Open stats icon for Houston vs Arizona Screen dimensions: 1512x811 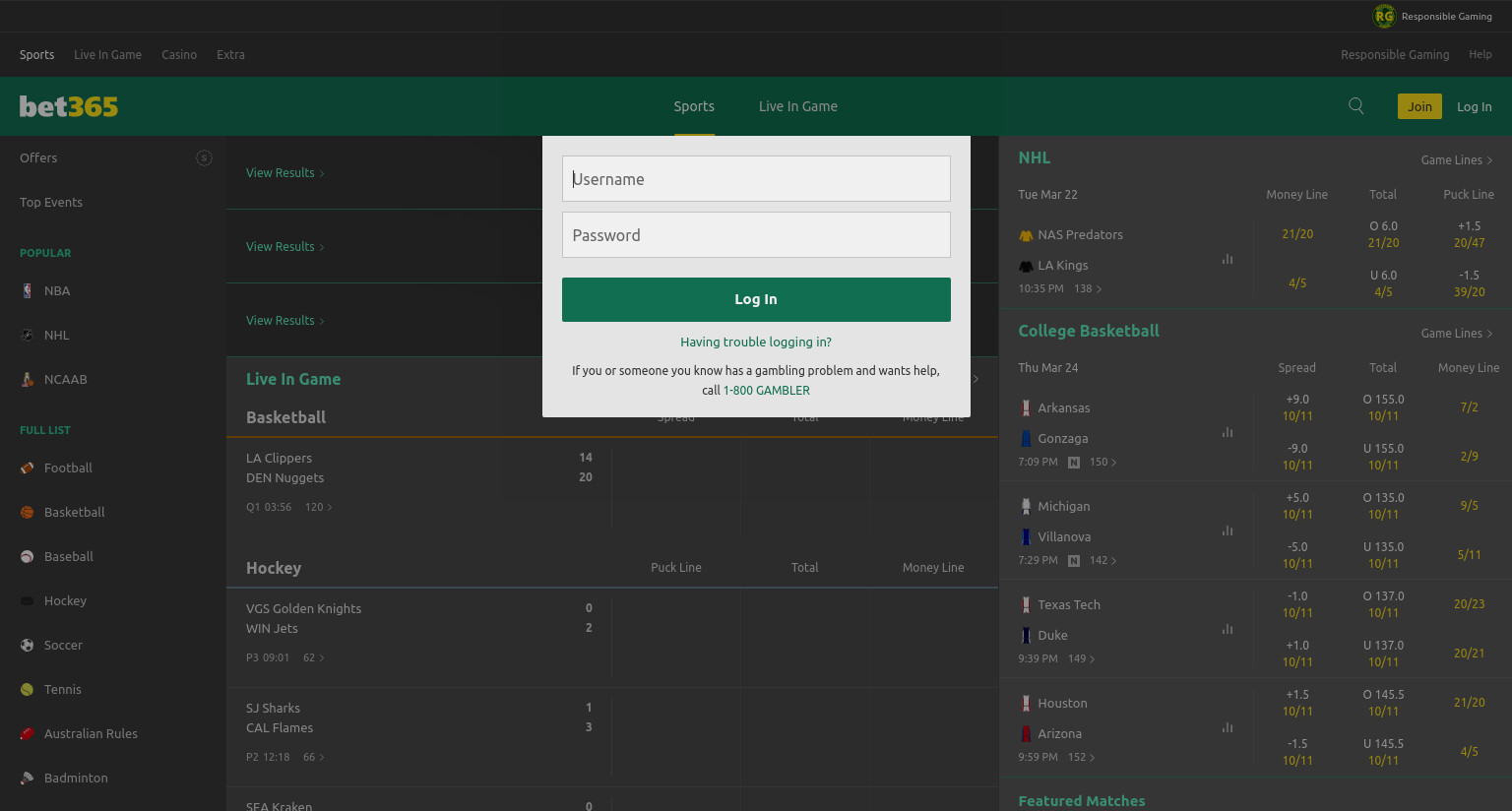[1228, 727]
